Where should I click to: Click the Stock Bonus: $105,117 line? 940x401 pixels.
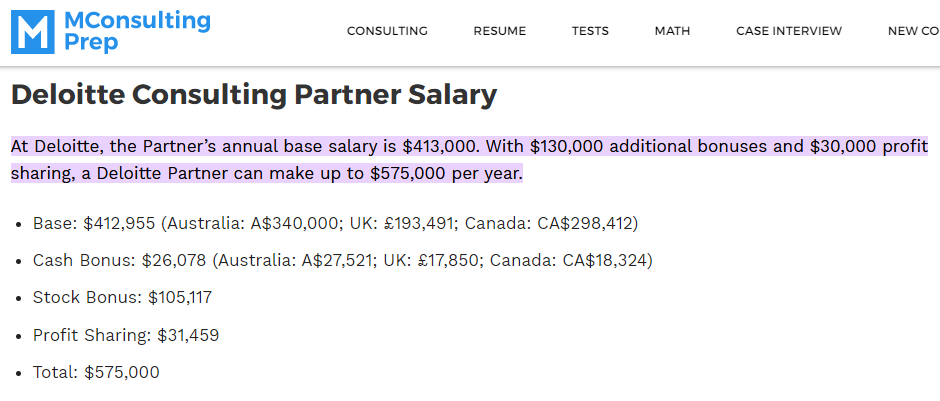point(122,298)
